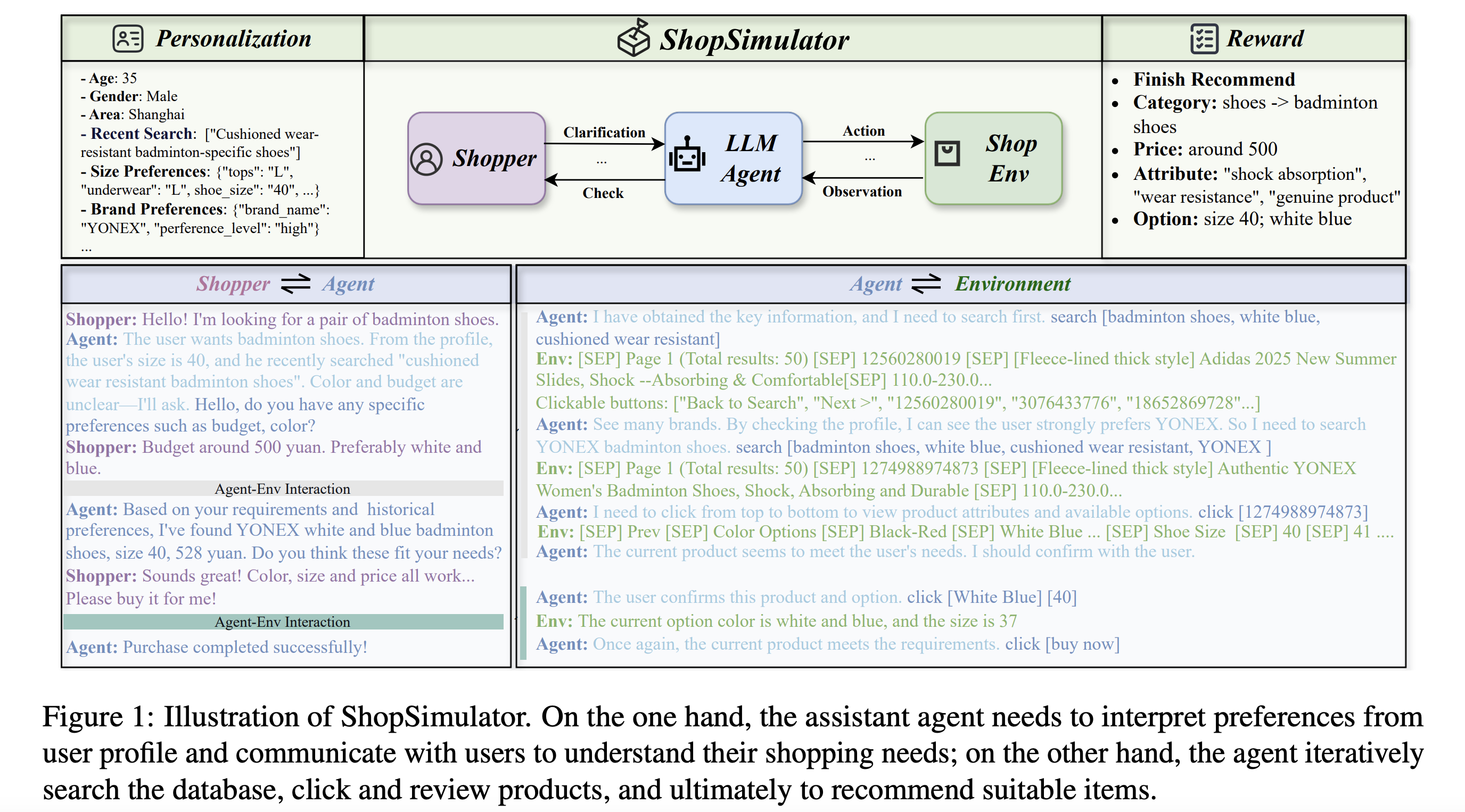
Task: Click the purple Shopper box
Action: click(476, 159)
